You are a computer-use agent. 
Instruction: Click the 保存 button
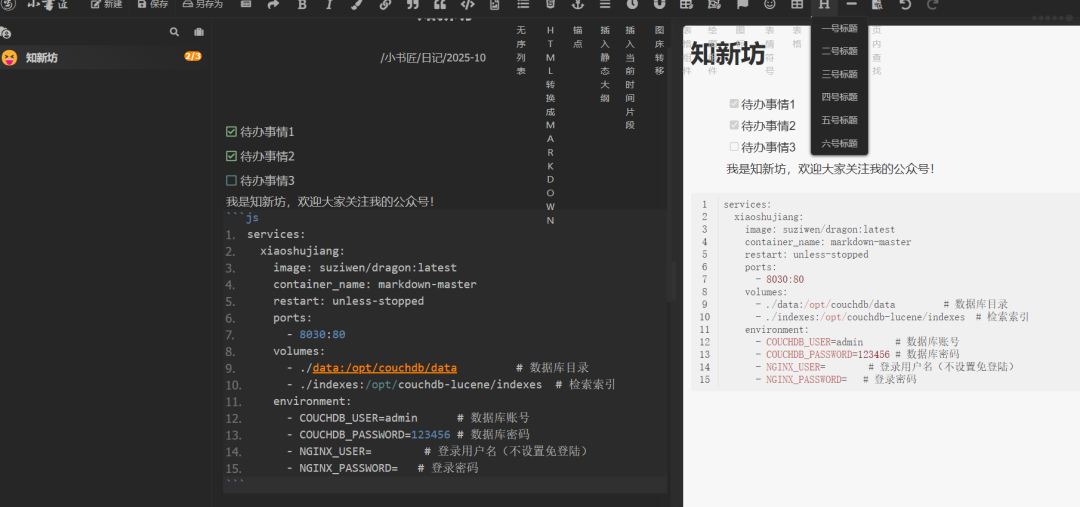(x=152, y=5)
